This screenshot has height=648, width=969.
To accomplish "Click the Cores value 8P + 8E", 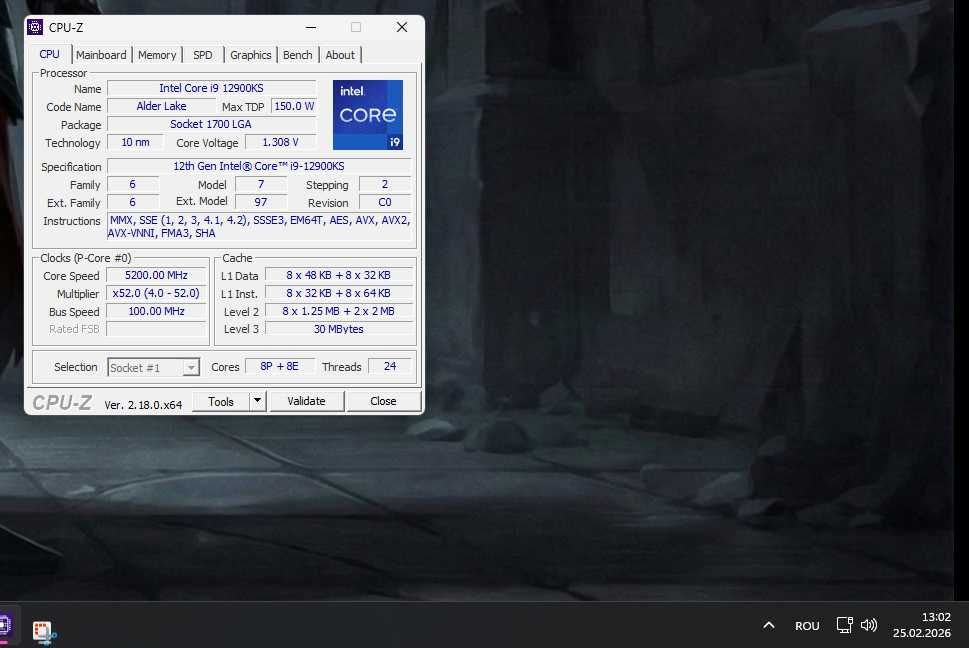I will pos(280,366).
